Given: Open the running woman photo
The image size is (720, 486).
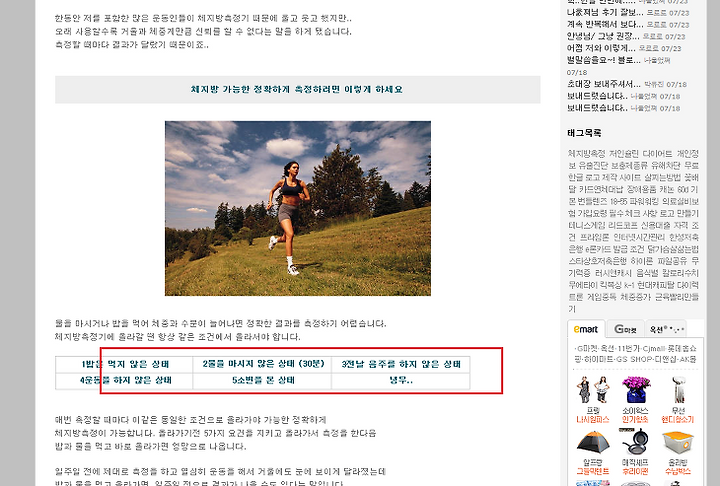Looking at the screenshot, I should coord(298,208).
